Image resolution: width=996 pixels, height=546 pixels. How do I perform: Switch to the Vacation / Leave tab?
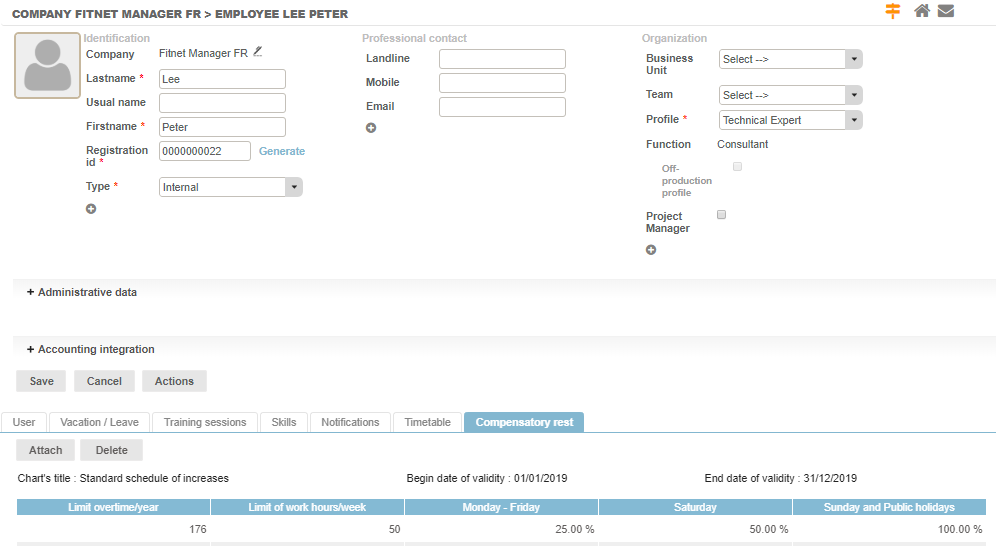point(99,422)
